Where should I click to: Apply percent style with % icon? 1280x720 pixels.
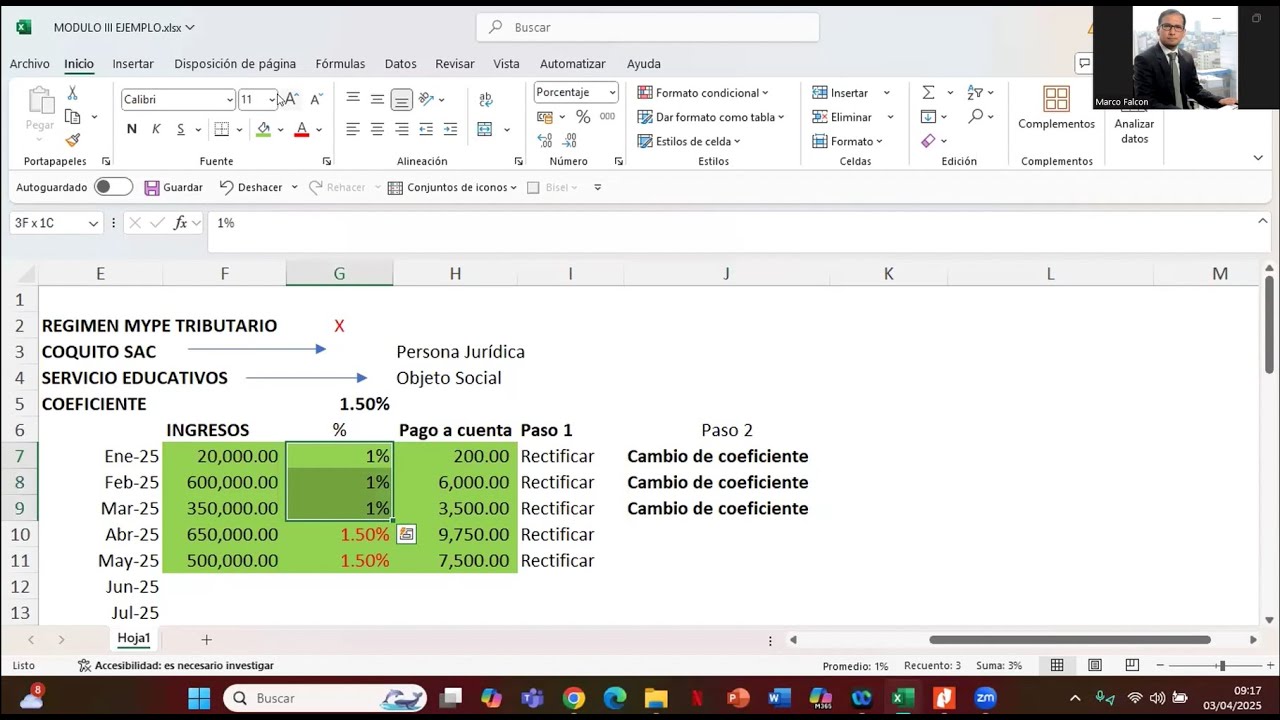582,117
